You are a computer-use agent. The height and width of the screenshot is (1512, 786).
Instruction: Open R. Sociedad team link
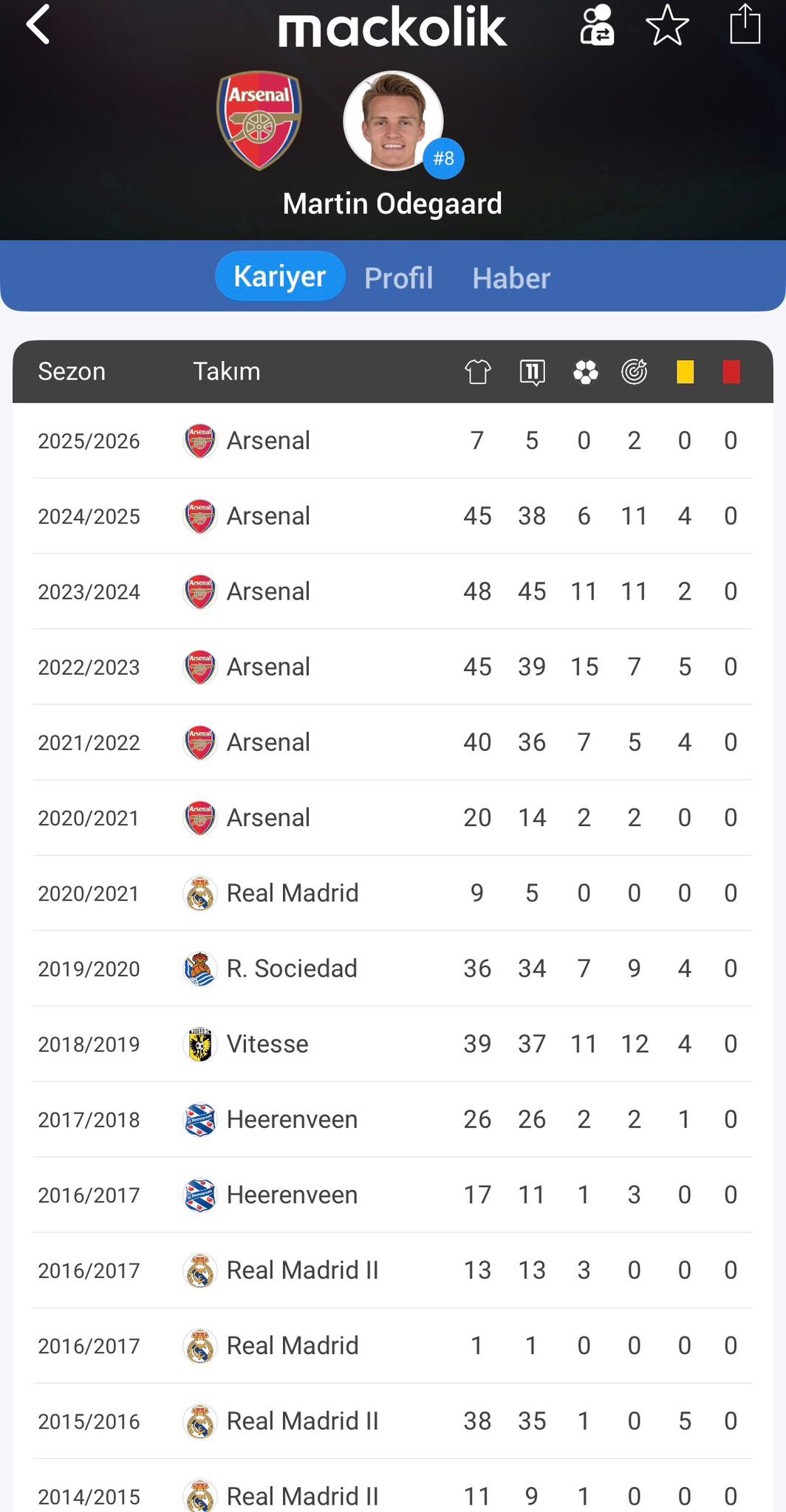291,969
